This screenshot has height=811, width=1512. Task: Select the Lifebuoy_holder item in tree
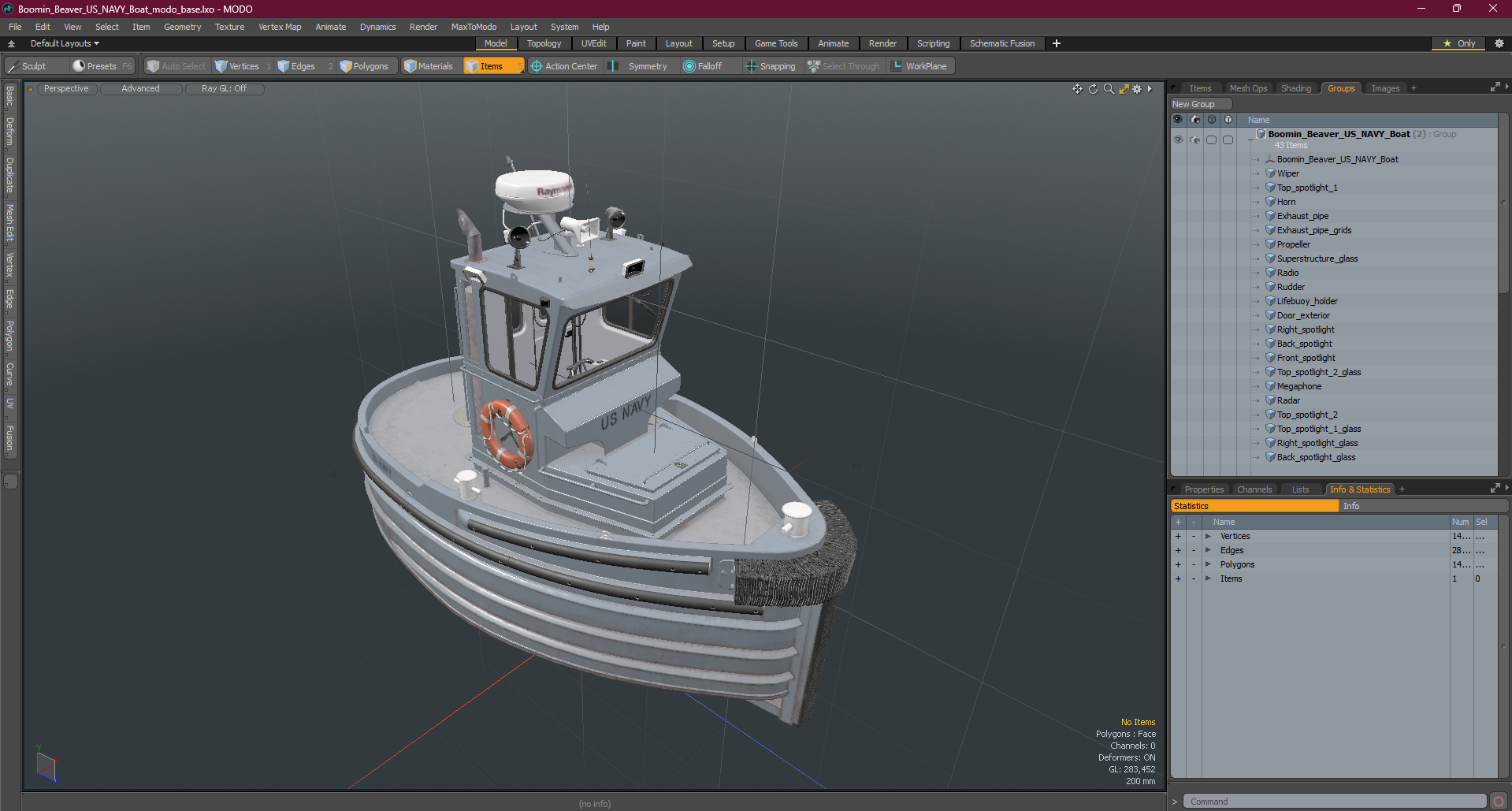1307,301
